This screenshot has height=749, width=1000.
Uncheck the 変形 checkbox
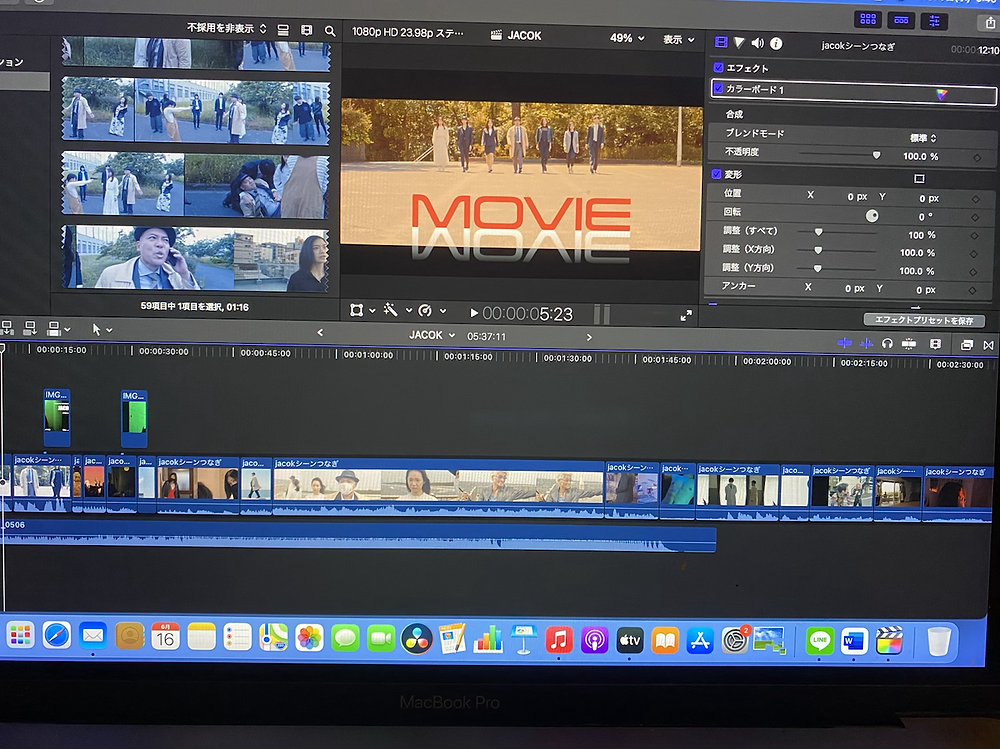(716, 174)
